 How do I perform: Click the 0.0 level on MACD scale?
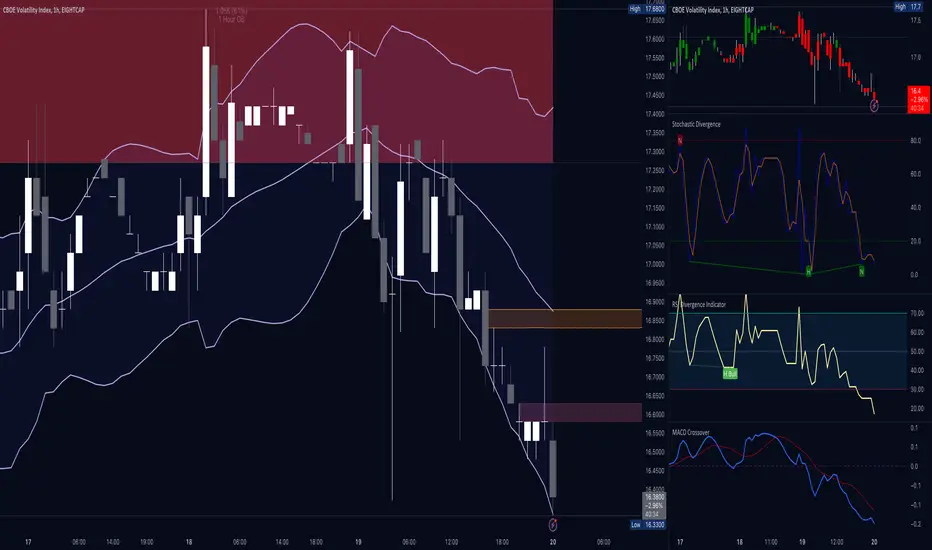coord(914,466)
